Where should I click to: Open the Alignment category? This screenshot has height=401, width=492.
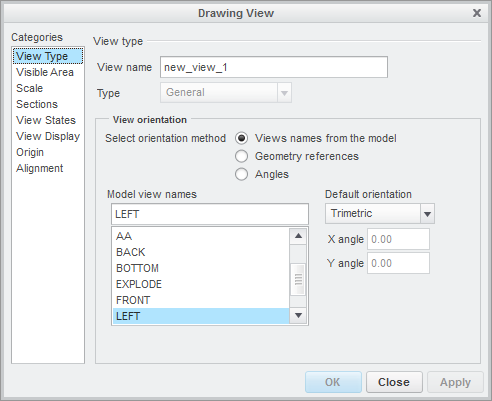pyautogui.click(x=40, y=168)
